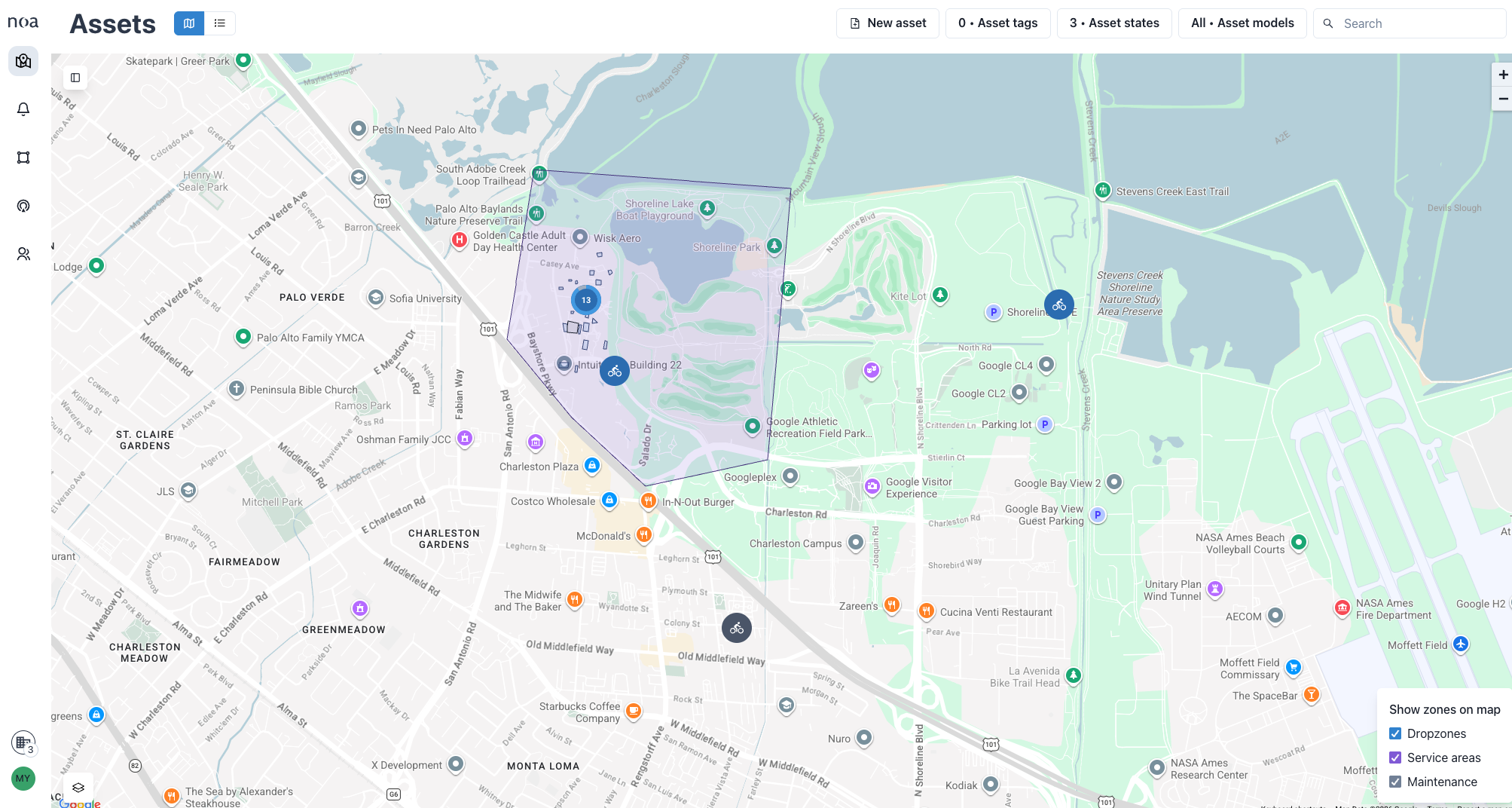Click the Kite Lot map pin
Viewport: 1512px width, 808px height.
[940, 295]
